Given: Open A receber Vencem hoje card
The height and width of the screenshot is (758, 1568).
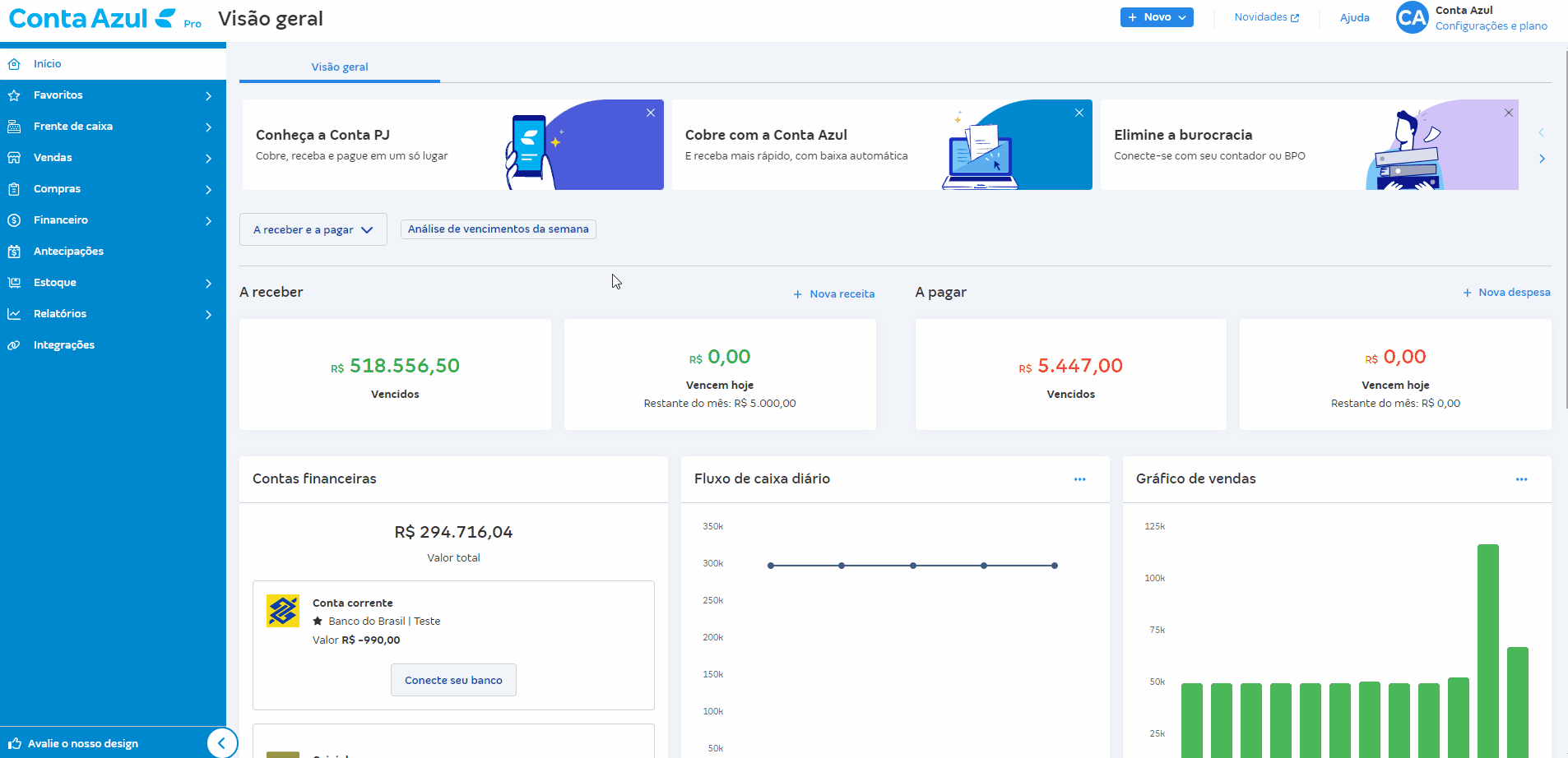Looking at the screenshot, I should click(x=720, y=375).
